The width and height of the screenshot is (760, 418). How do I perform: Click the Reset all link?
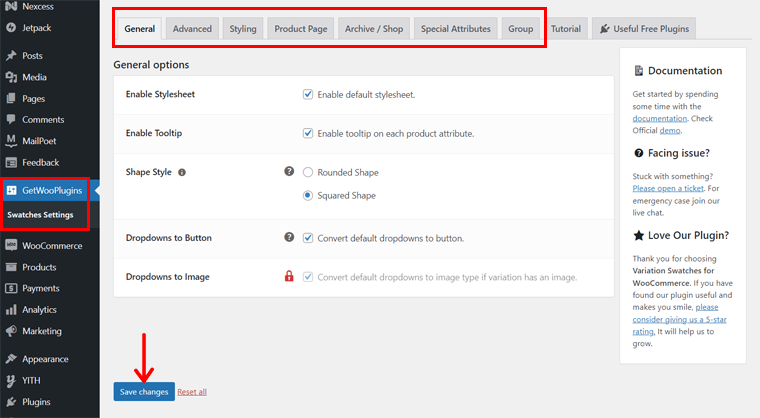(192, 392)
